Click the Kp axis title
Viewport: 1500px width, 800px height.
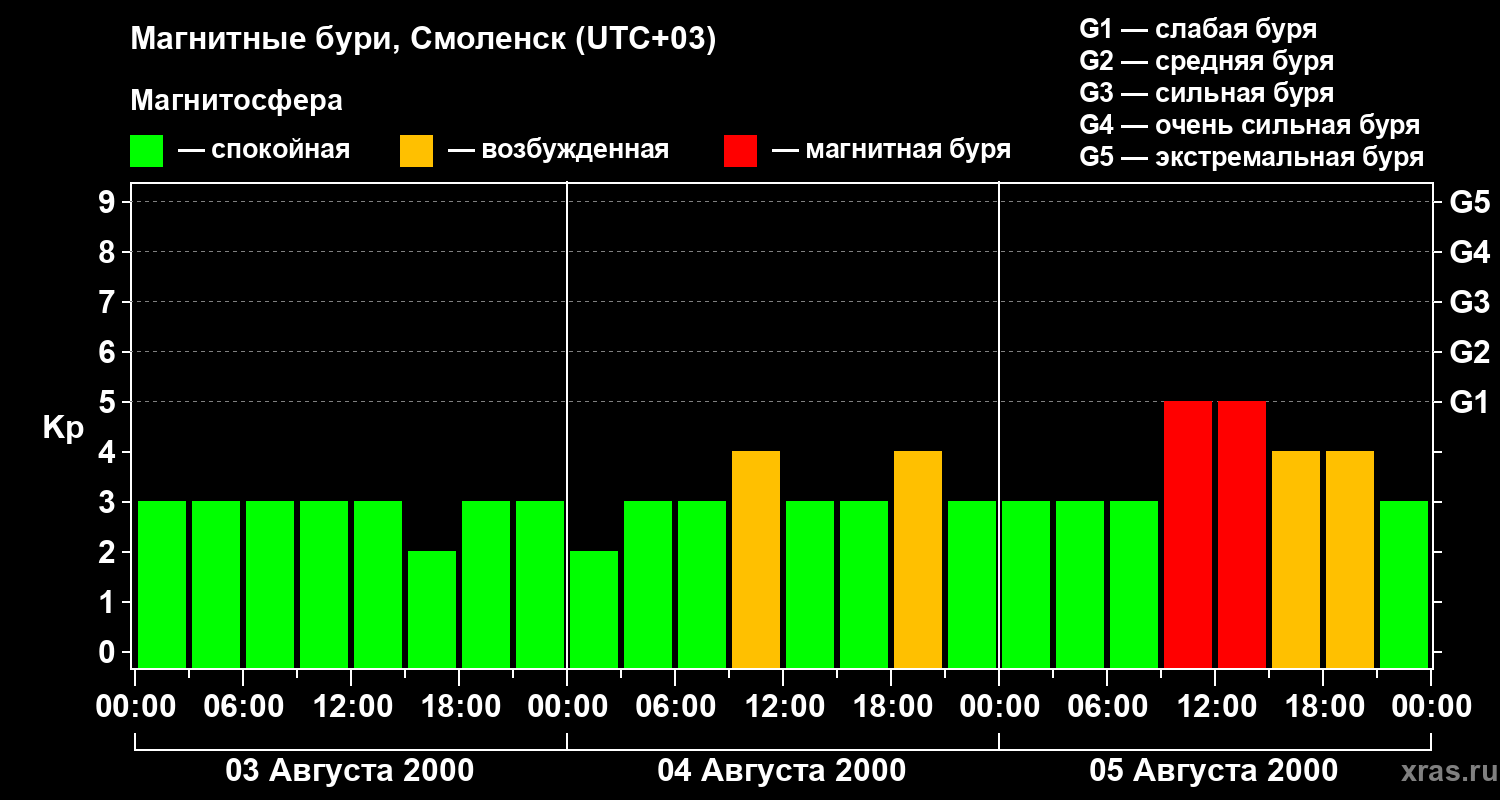click(63, 428)
